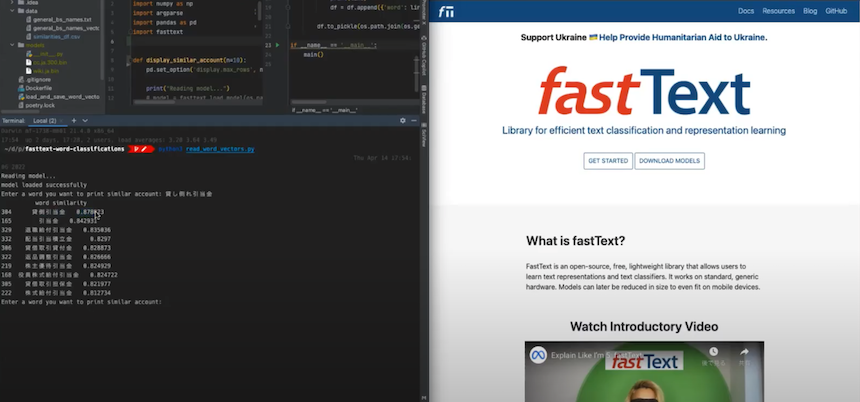Click the __name__ == '__main__' breadcrumb
Viewport: 860px width, 402px height.
(x=325, y=110)
